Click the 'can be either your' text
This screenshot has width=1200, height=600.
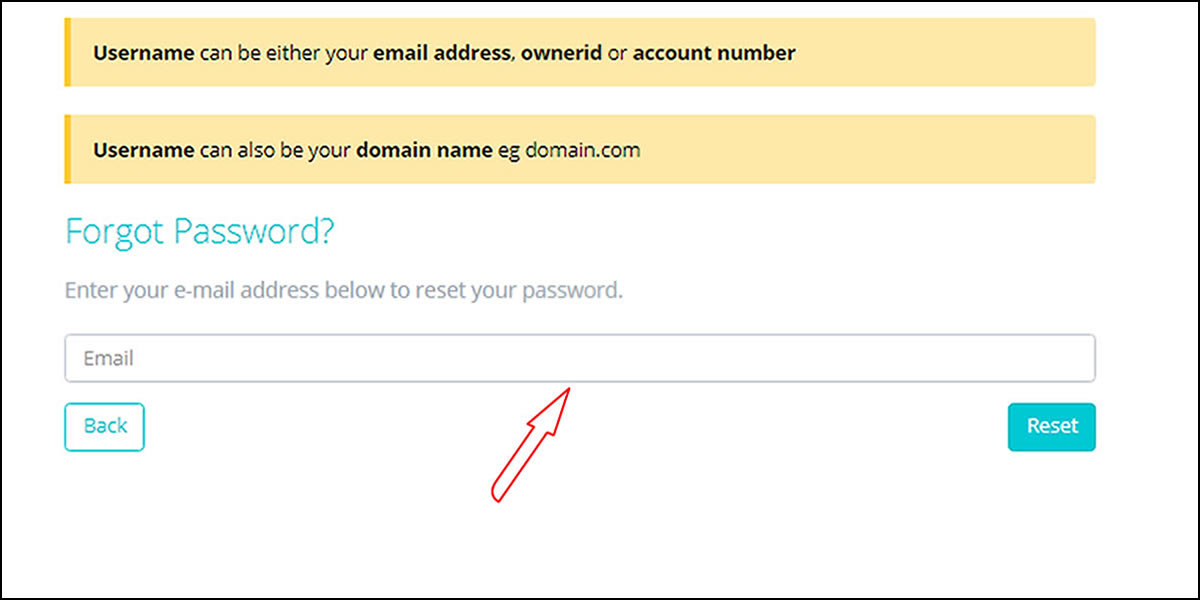[x=284, y=53]
